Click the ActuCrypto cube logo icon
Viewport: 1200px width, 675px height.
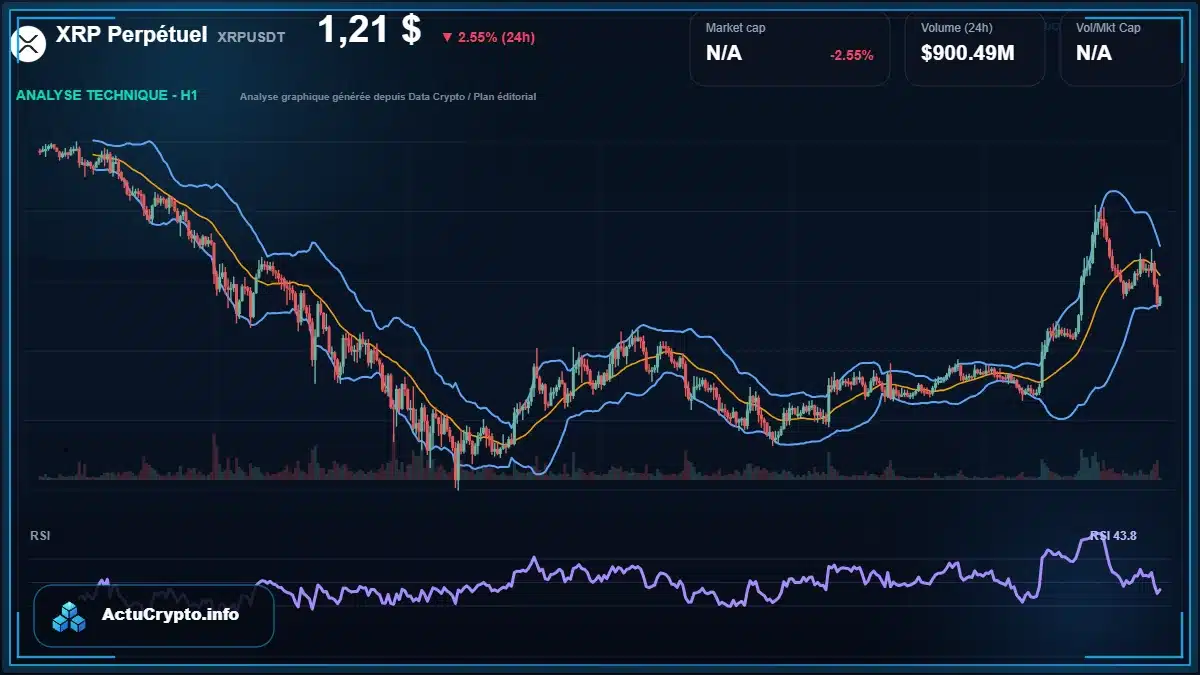click(x=70, y=617)
